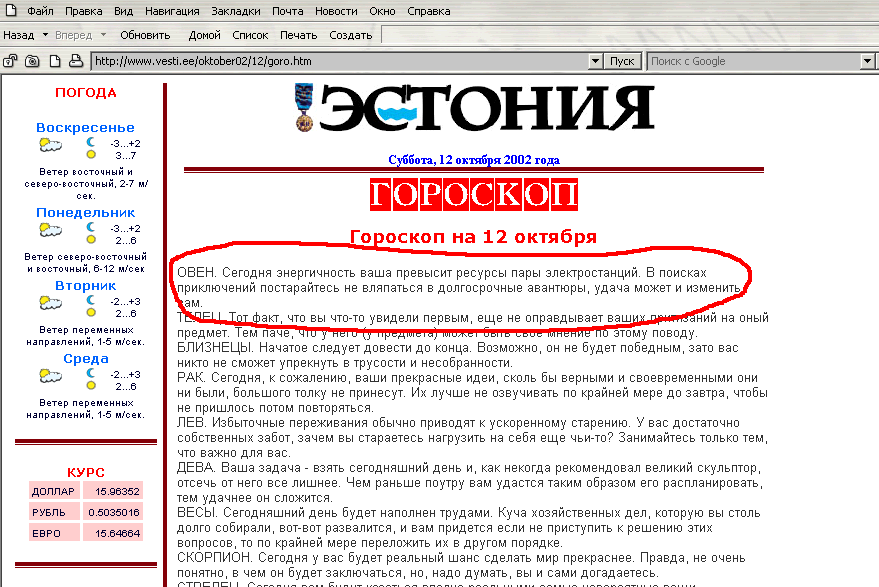Click the word ВЕСЫ in the horoscope
Image resolution: width=879 pixels, height=587 pixels.
click(x=198, y=513)
